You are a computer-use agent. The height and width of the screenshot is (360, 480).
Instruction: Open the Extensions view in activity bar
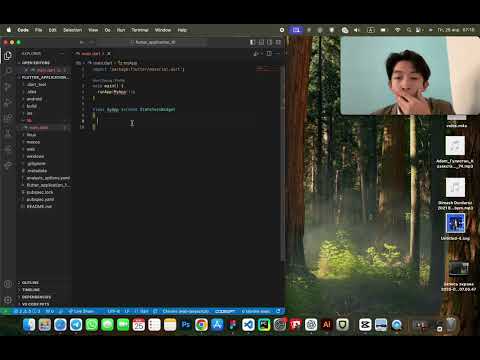tap(8, 118)
